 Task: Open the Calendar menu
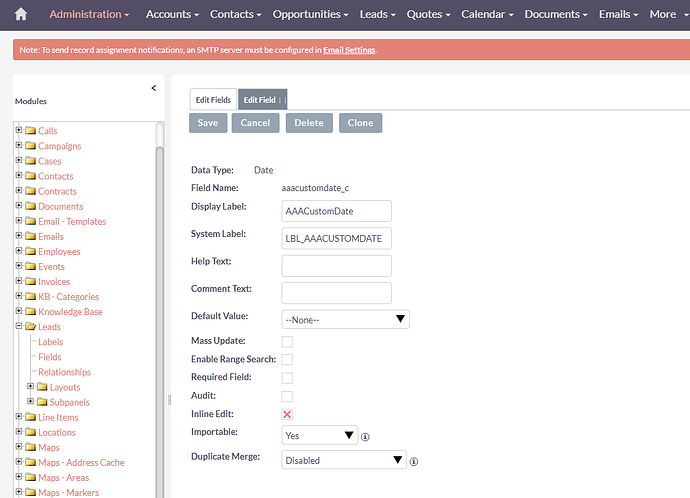(488, 15)
